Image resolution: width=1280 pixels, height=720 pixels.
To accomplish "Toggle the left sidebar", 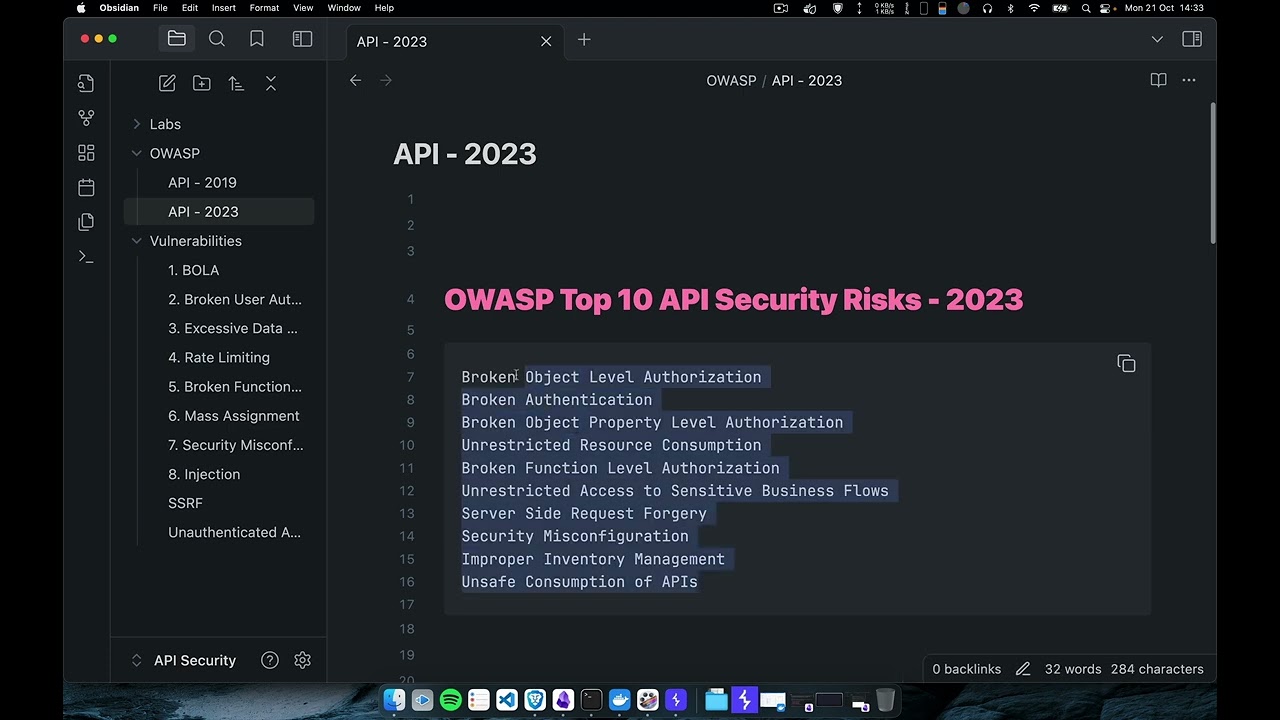I will pyautogui.click(x=302, y=39).
